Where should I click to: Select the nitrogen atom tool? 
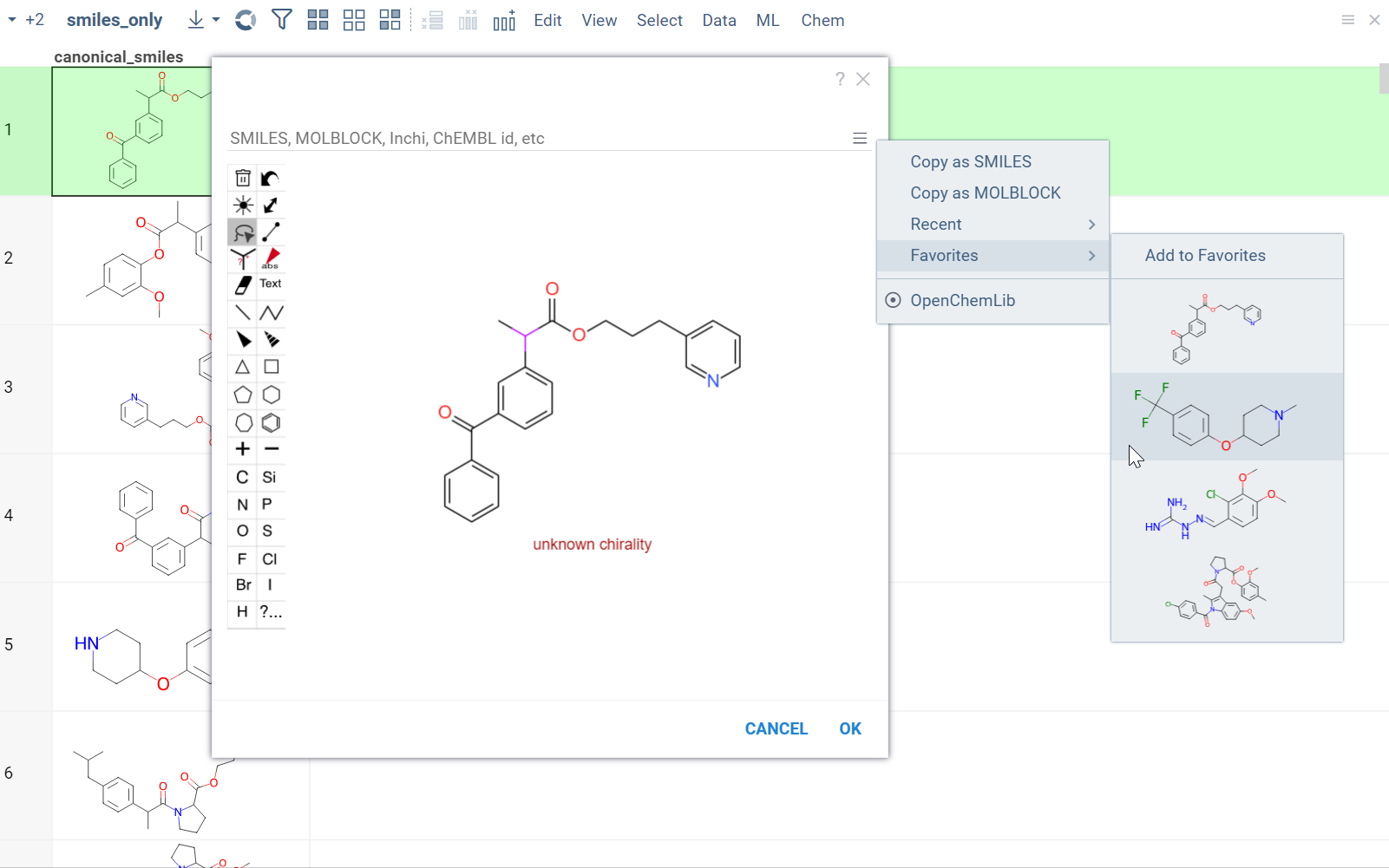click(x=242, y=504)
